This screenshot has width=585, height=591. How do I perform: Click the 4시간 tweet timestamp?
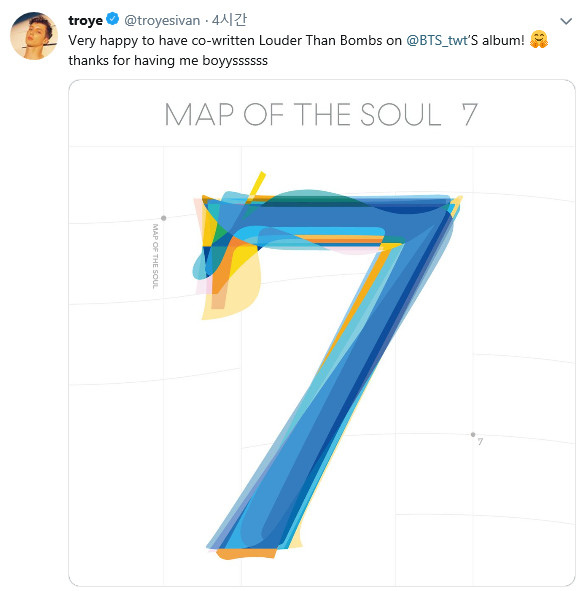[229, 20]
